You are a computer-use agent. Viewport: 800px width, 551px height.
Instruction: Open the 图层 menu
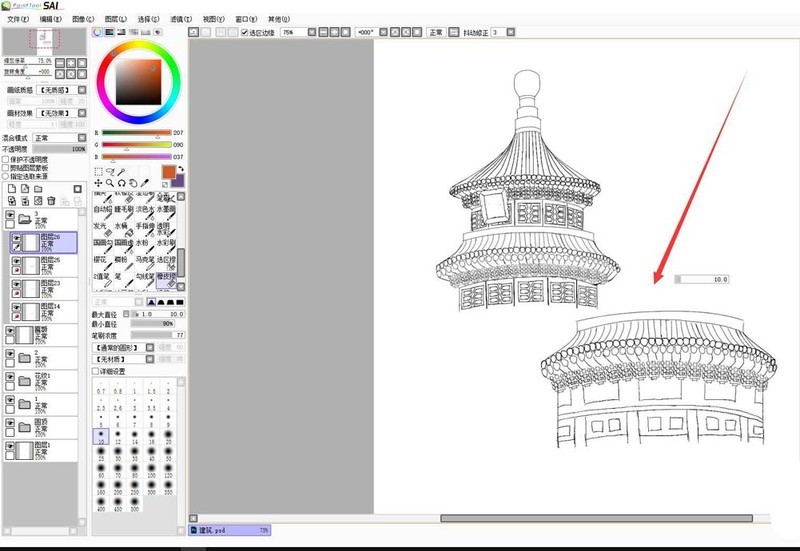point(117,19)
